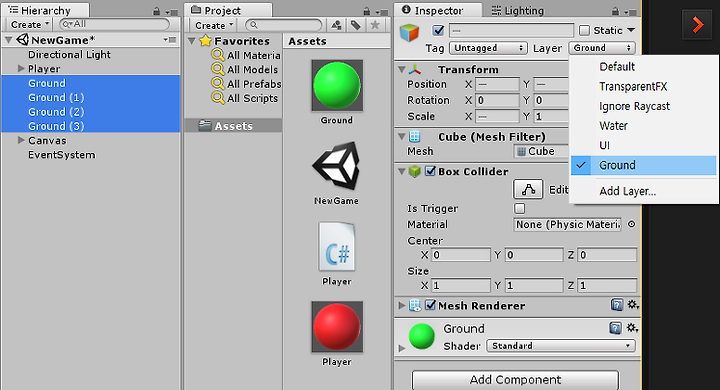Open Ground material help icon
720x390 pixels.
[615, 328]
